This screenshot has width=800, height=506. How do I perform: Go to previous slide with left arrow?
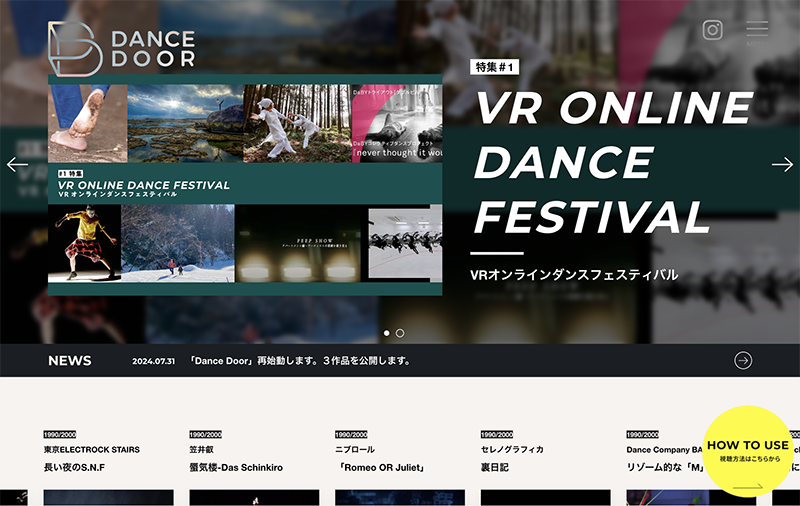click(x=17, y=165)
